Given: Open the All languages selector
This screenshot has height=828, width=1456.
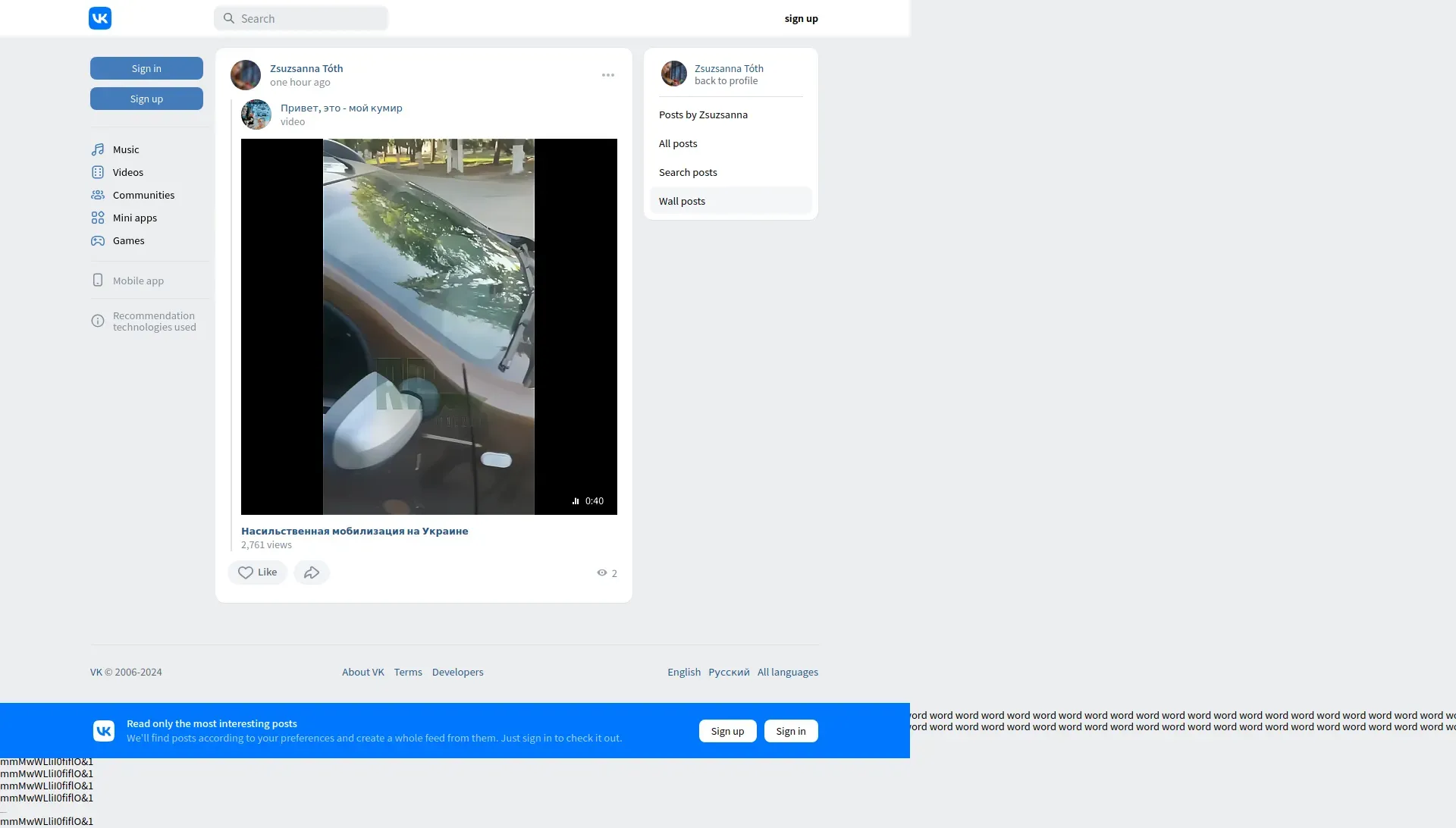Looking at the screenshot, I should [x=787, y=672].
